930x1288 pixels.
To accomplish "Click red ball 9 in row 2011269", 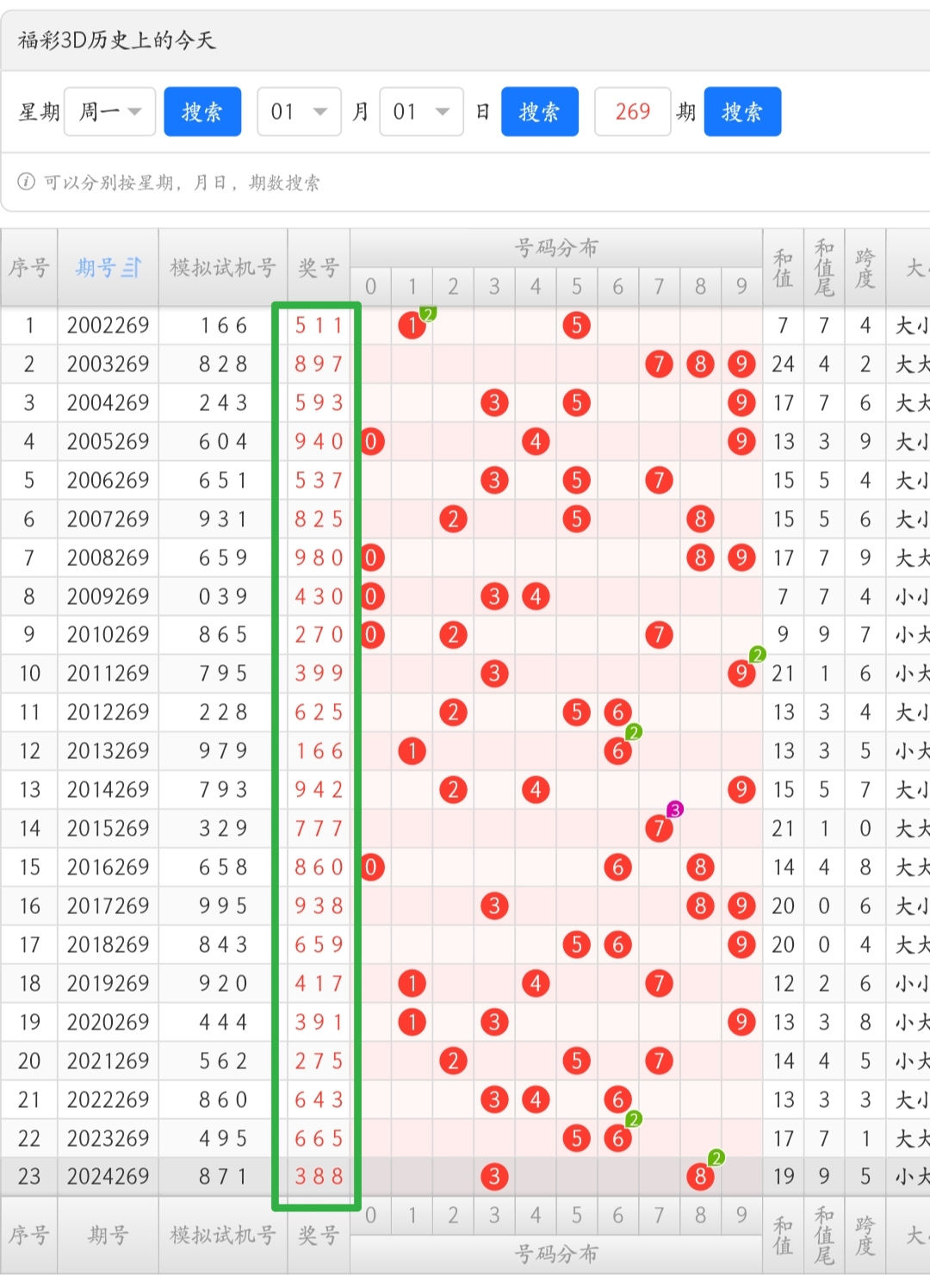I will tap(741, 674).
